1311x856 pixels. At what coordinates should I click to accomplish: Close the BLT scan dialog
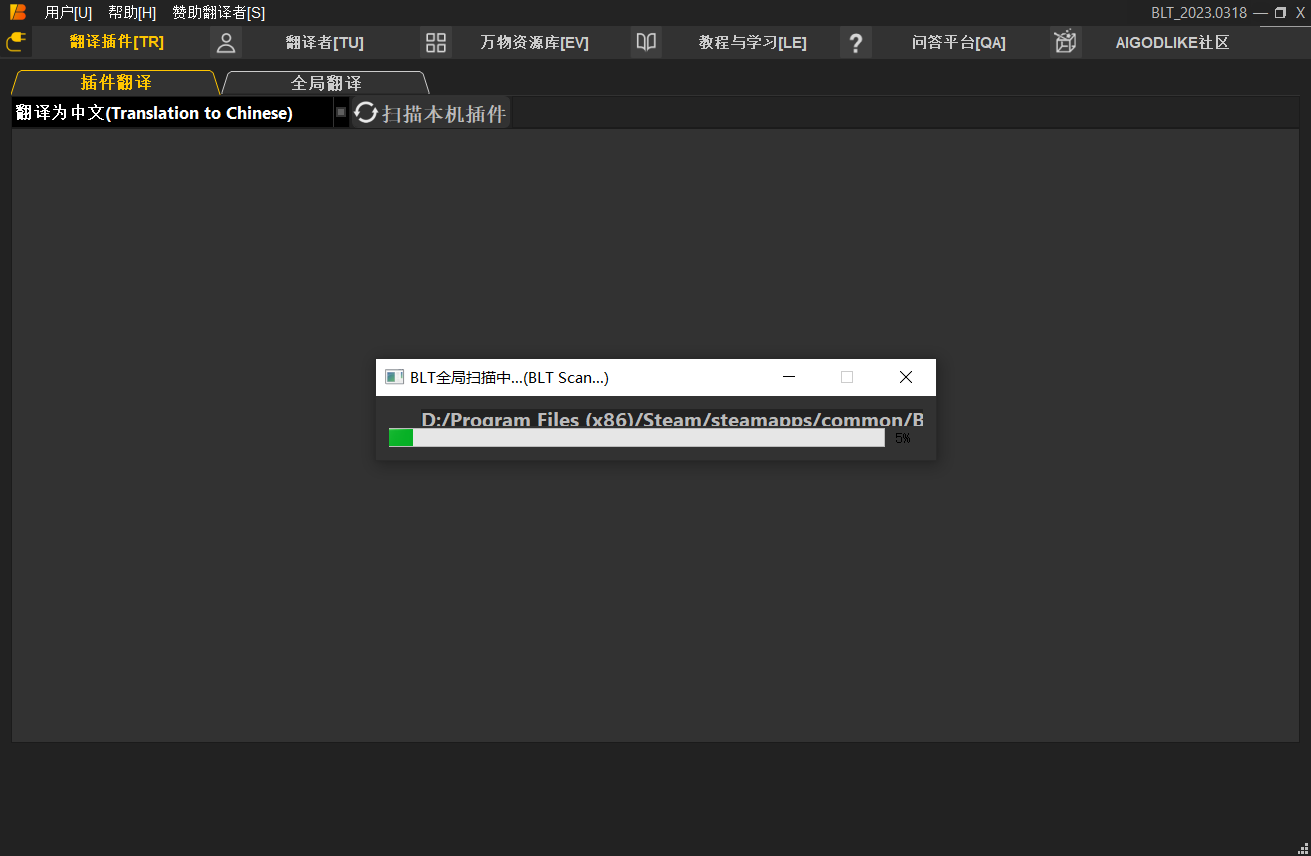906,377
